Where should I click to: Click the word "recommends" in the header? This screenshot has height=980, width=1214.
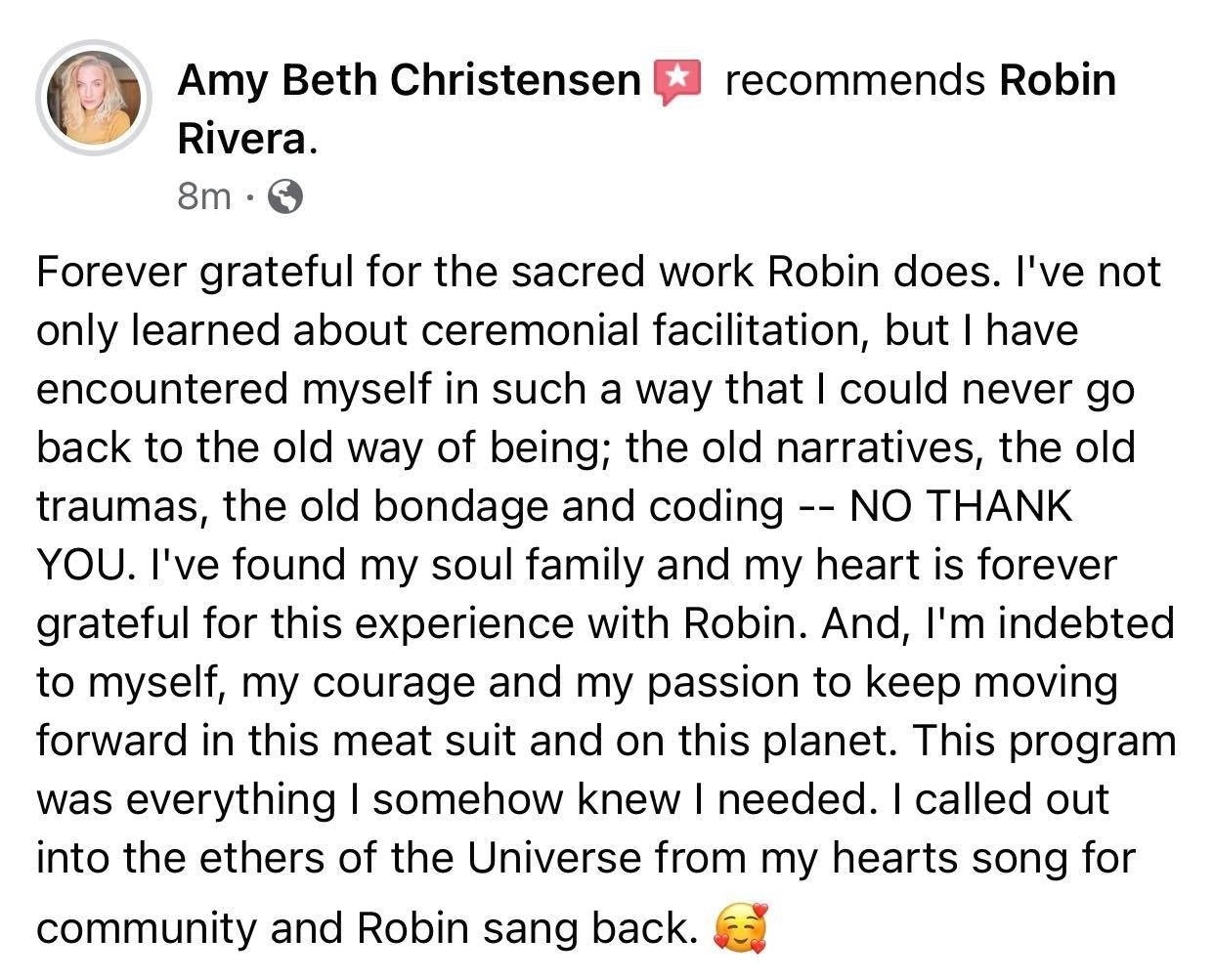click(x=854, y=80)
